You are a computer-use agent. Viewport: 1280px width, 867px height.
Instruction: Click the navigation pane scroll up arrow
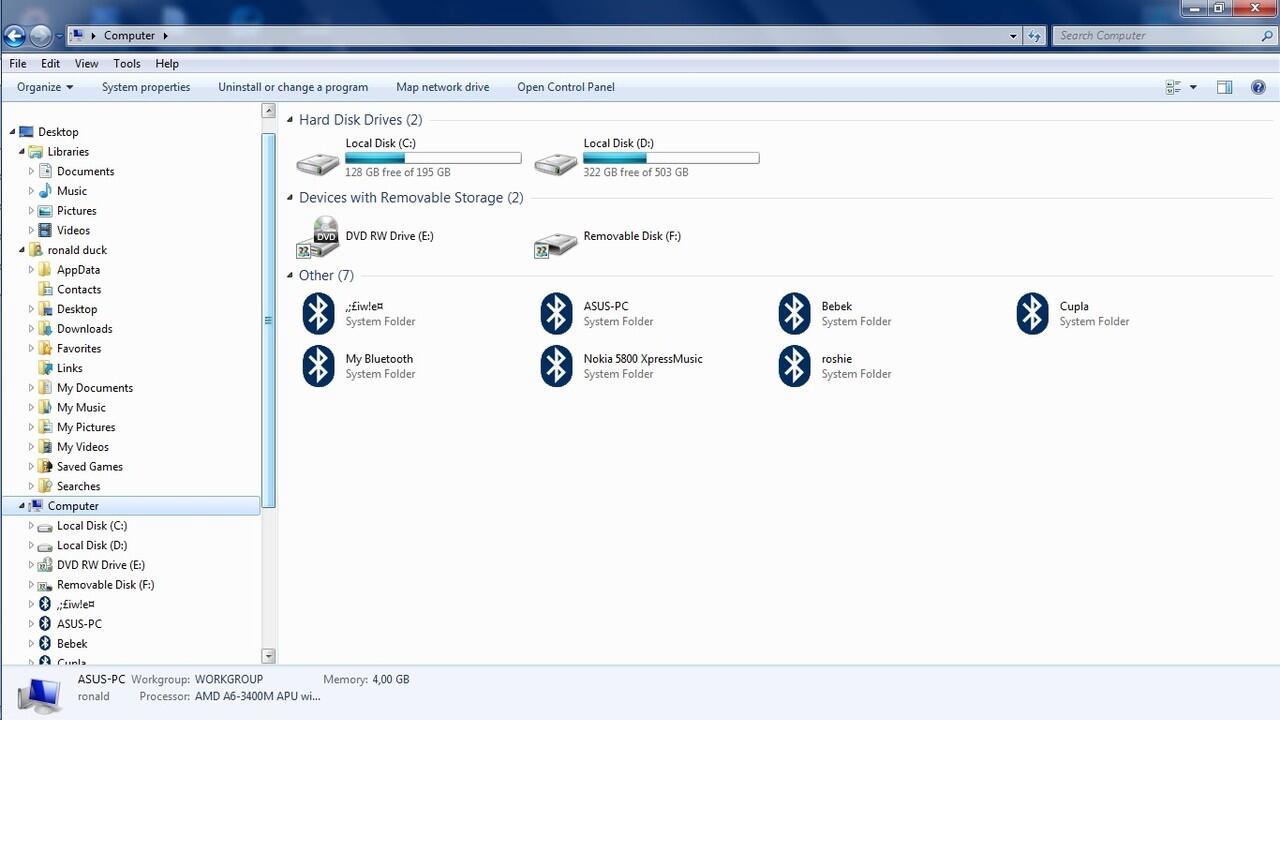pos(268,110)
